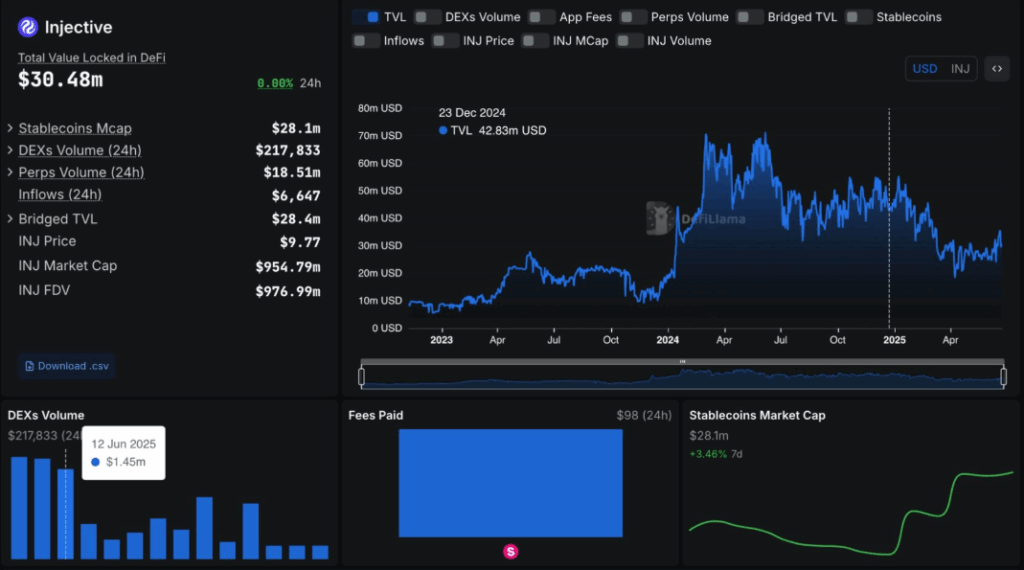
Task: Click the $98 (24h) fees value
Action: click(x=644, y=415)
